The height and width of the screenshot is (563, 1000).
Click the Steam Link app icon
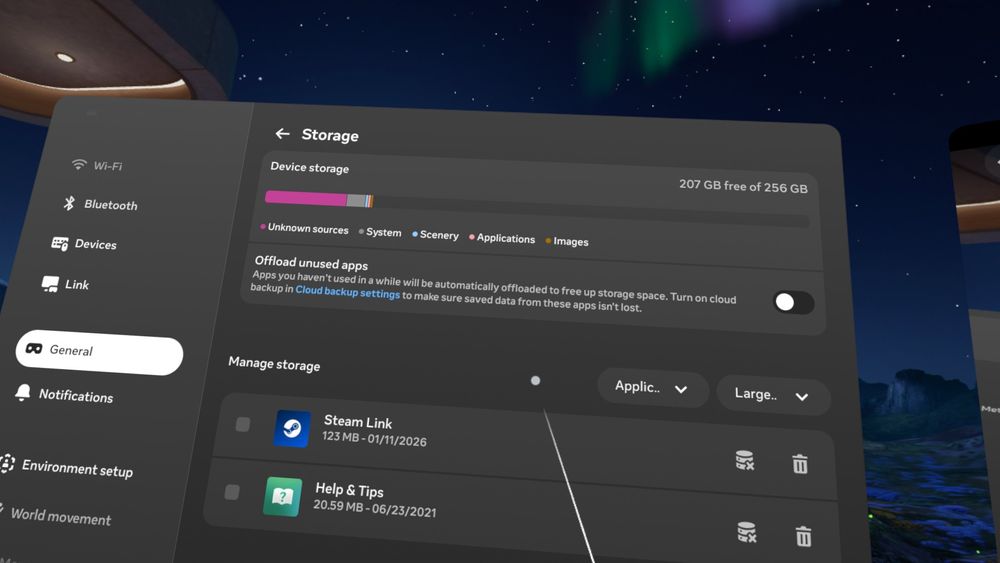[x=292, y=428]
